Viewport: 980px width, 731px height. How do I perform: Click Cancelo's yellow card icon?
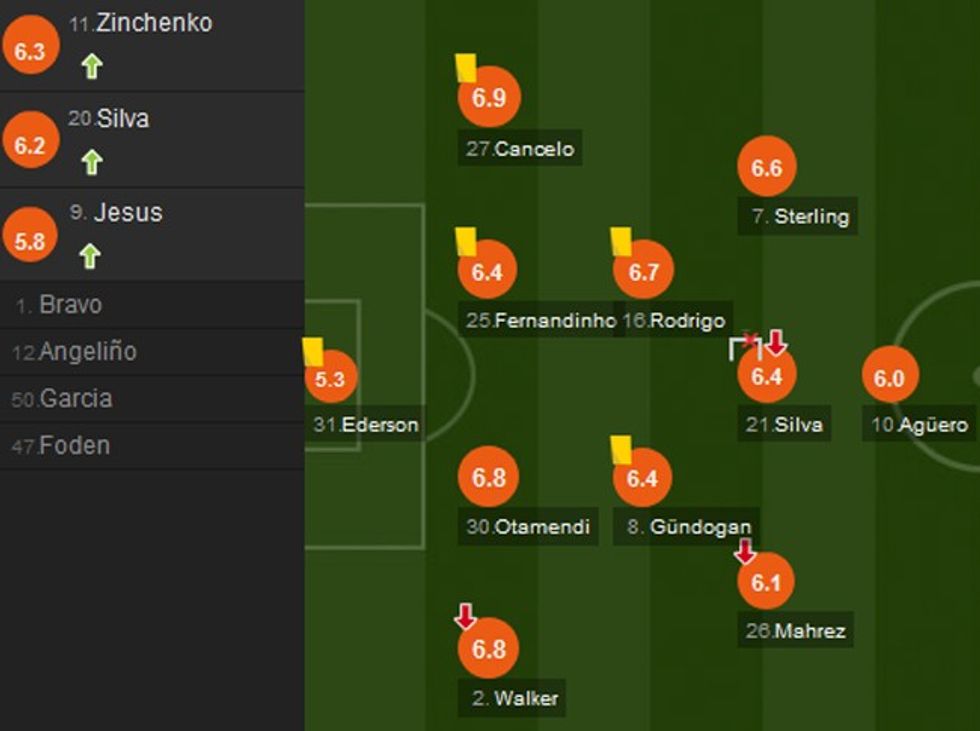tap(465, 67)
